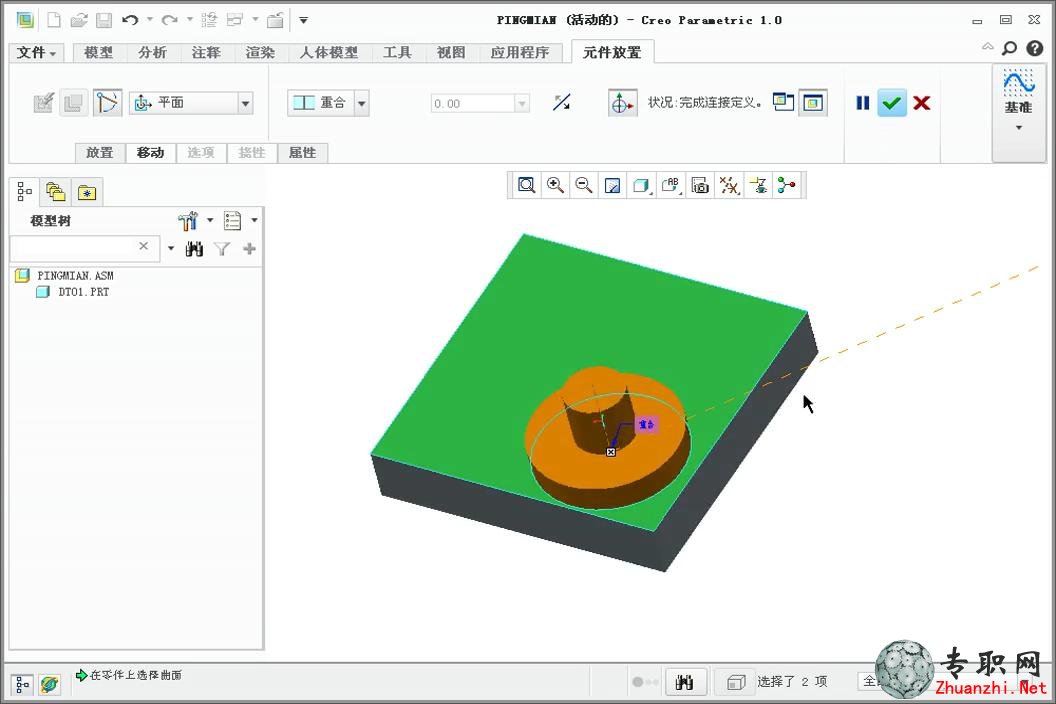Image resolution: width=1056 pixels, height=704 pixels.
Task: Show component in assembly window
Action: point(813,103)
